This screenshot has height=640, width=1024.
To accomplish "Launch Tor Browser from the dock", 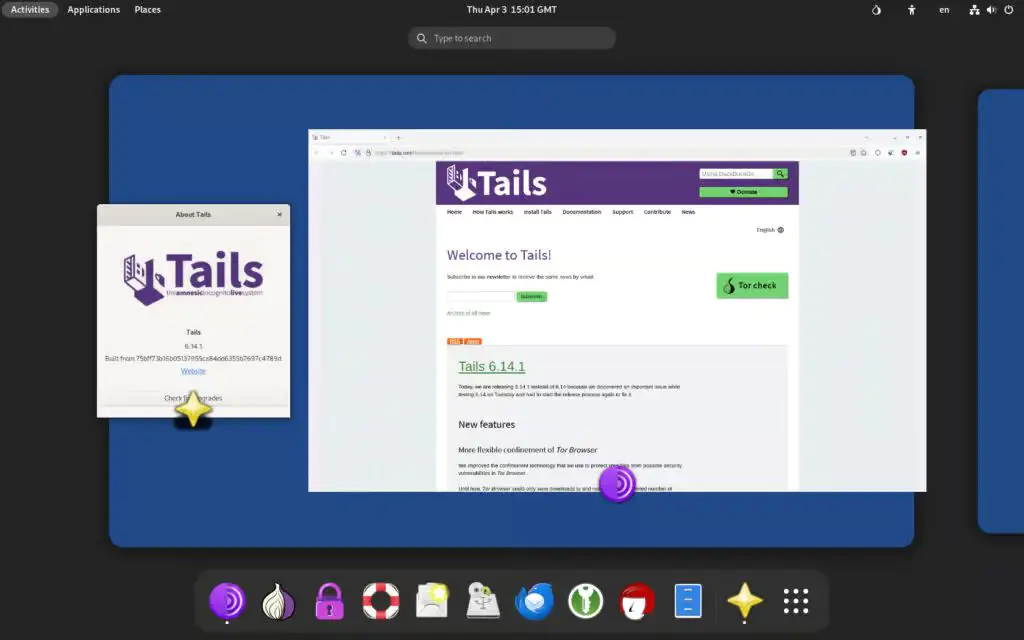I will tap(227, 601).
